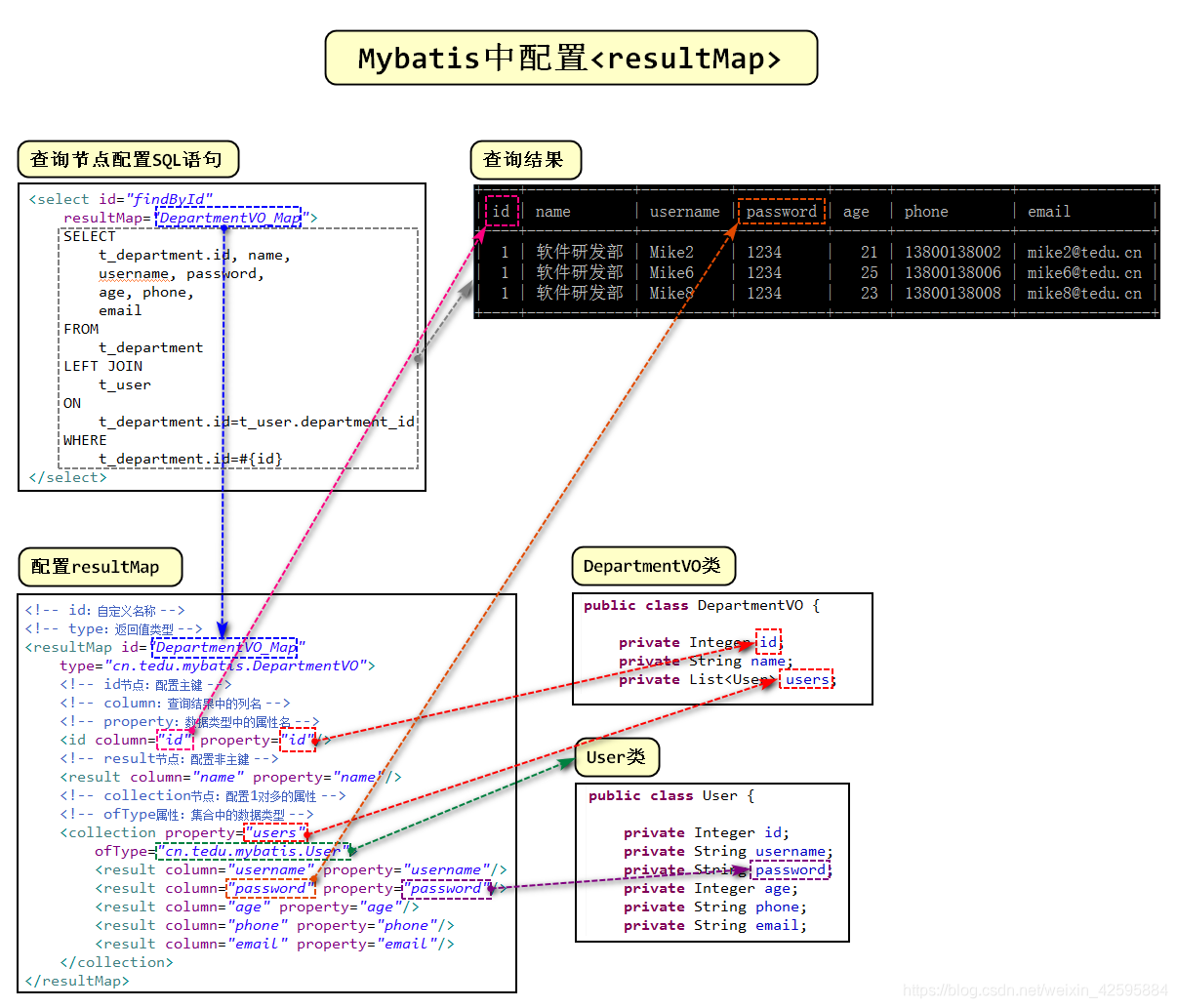The width and height of the screenshot is (1177, 1008).
Task: Click the "t_user" table name in the SQL
Action: pyautogui.click(x=125, y=384)
